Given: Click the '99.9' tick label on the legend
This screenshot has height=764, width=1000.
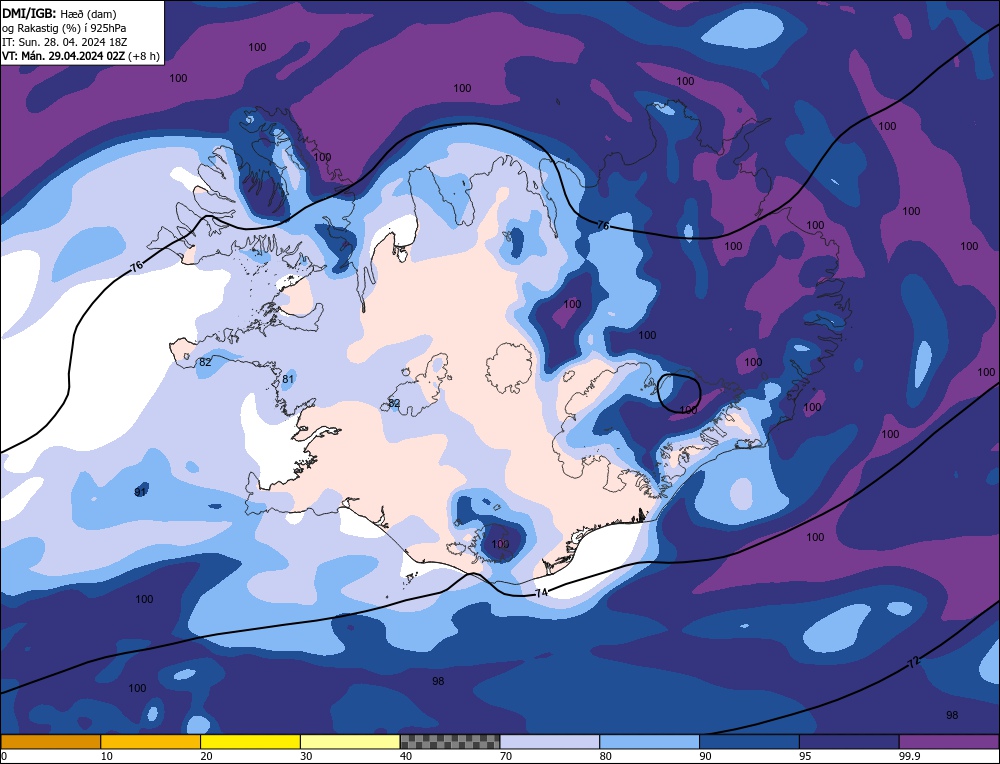Looking at the screenshot, I should pos(907,756).
